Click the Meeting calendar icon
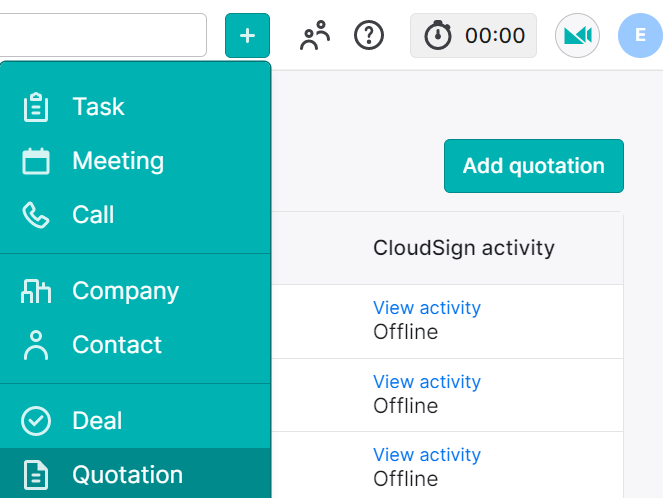Image resolution: width=663 pixels, height=498 pixels. tap(36, 161)
